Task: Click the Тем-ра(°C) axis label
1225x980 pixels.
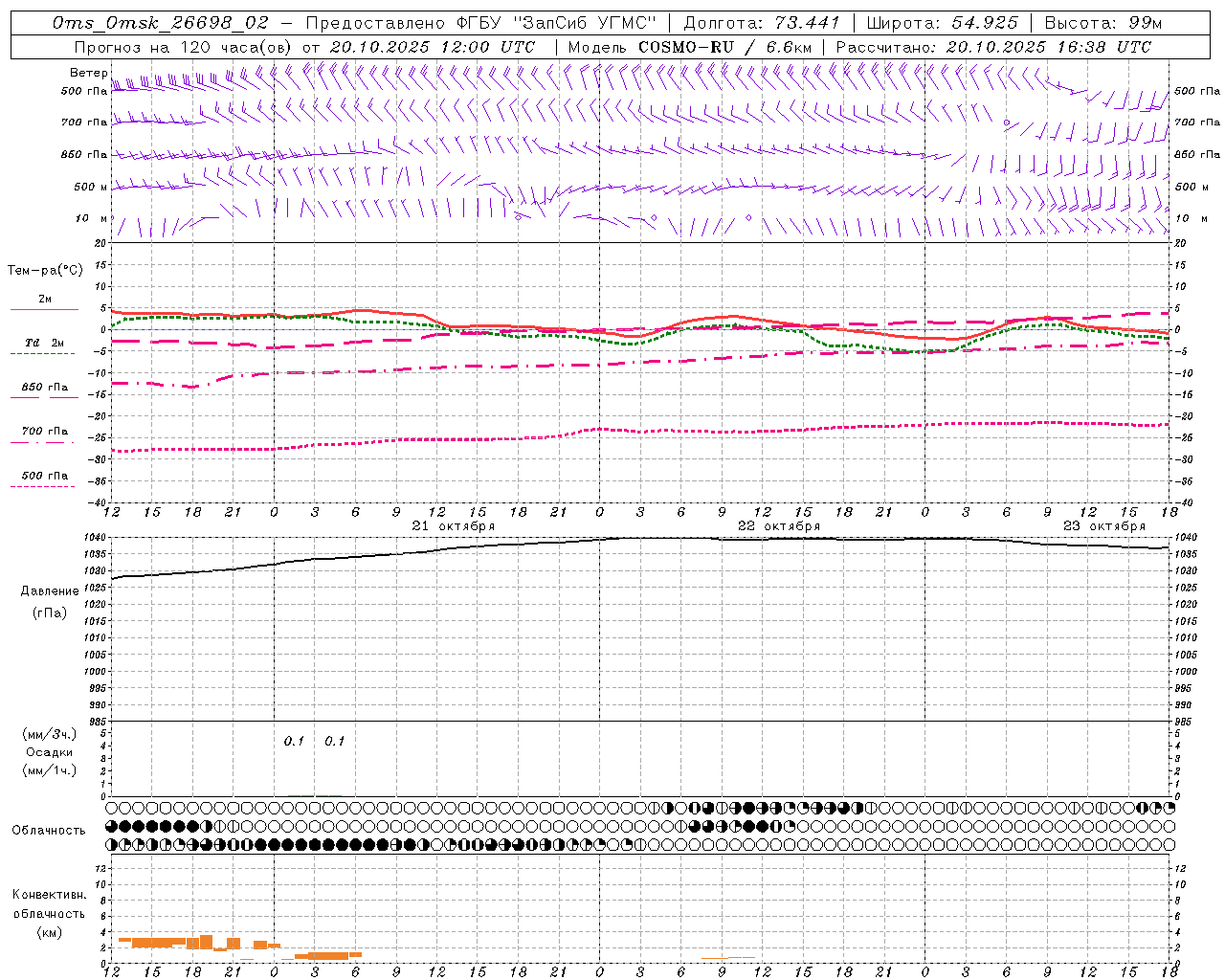Action: tap(45, 271)
